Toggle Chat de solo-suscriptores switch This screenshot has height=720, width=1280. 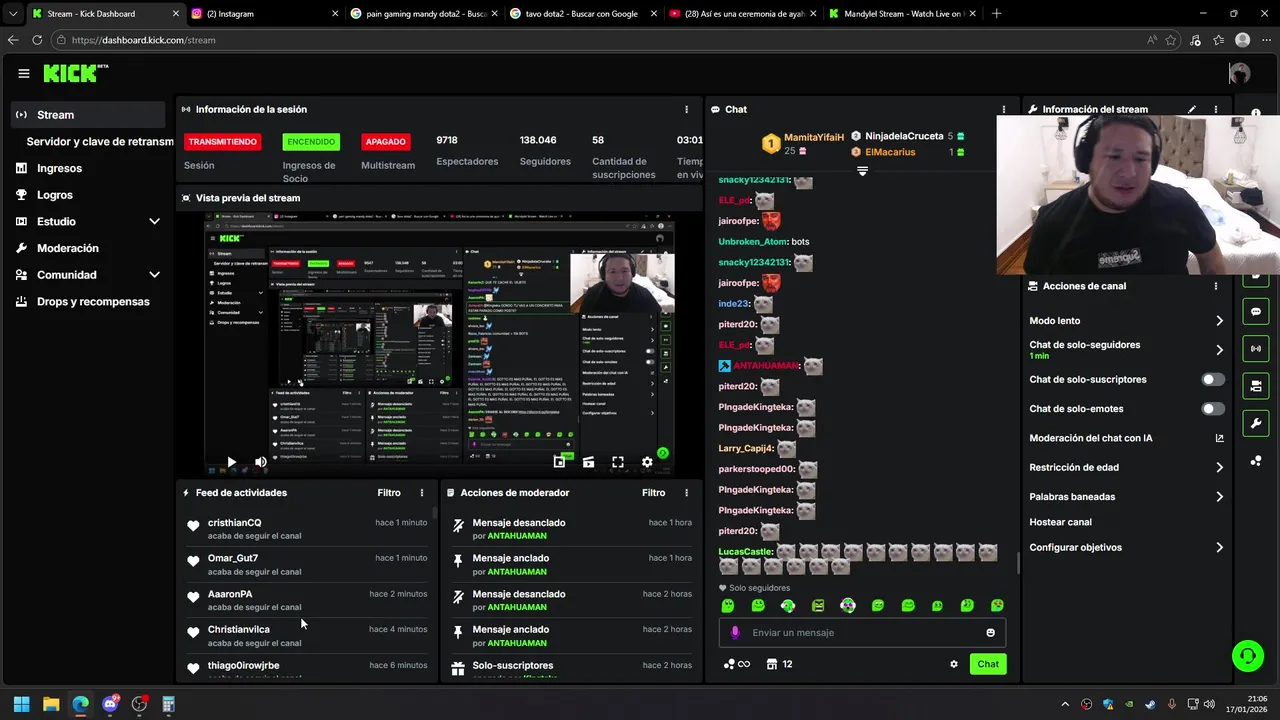click(1213, 380)
